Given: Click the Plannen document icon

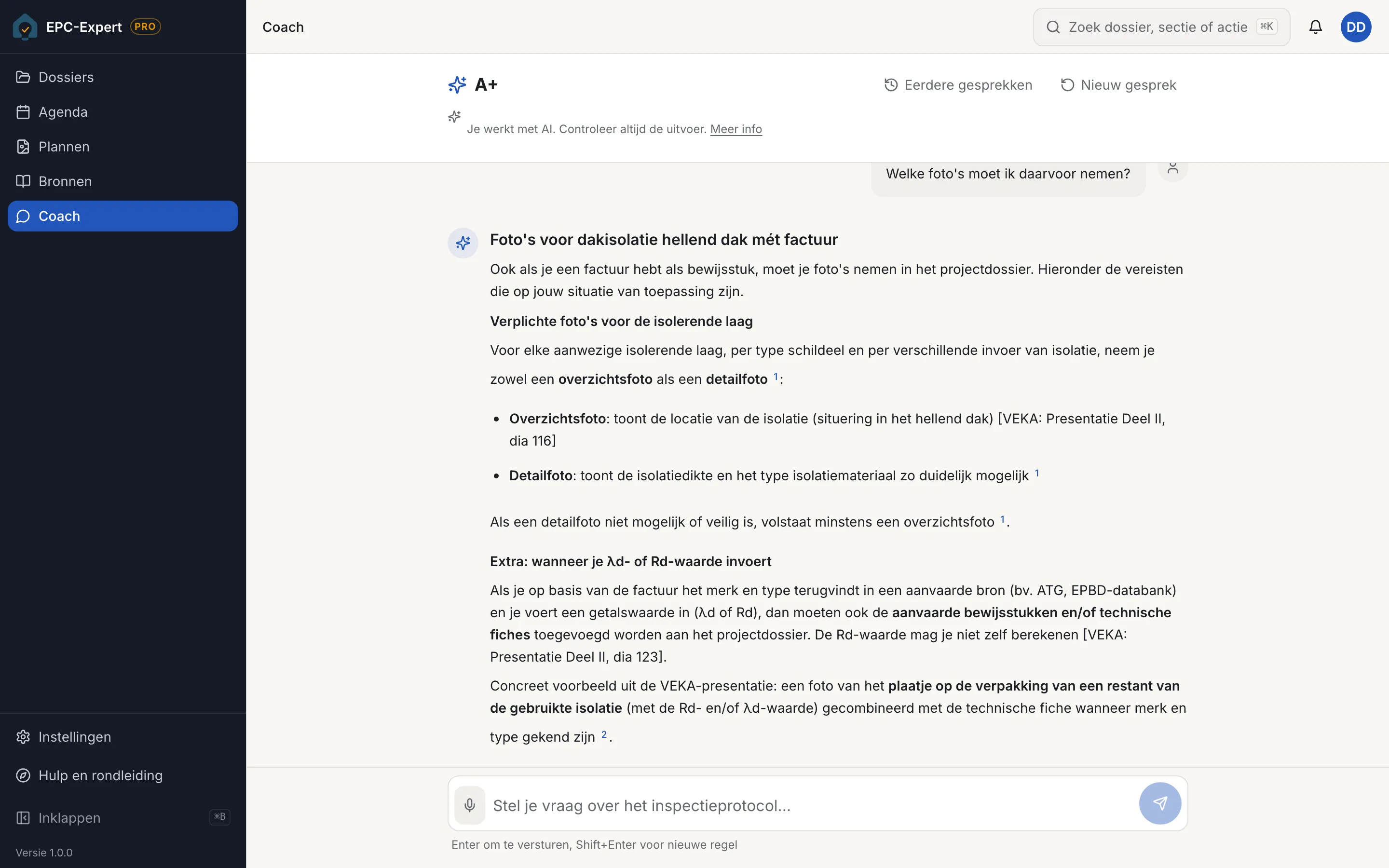Looking at the screenshot, I should pyautogui.click(x=23, y=147).
